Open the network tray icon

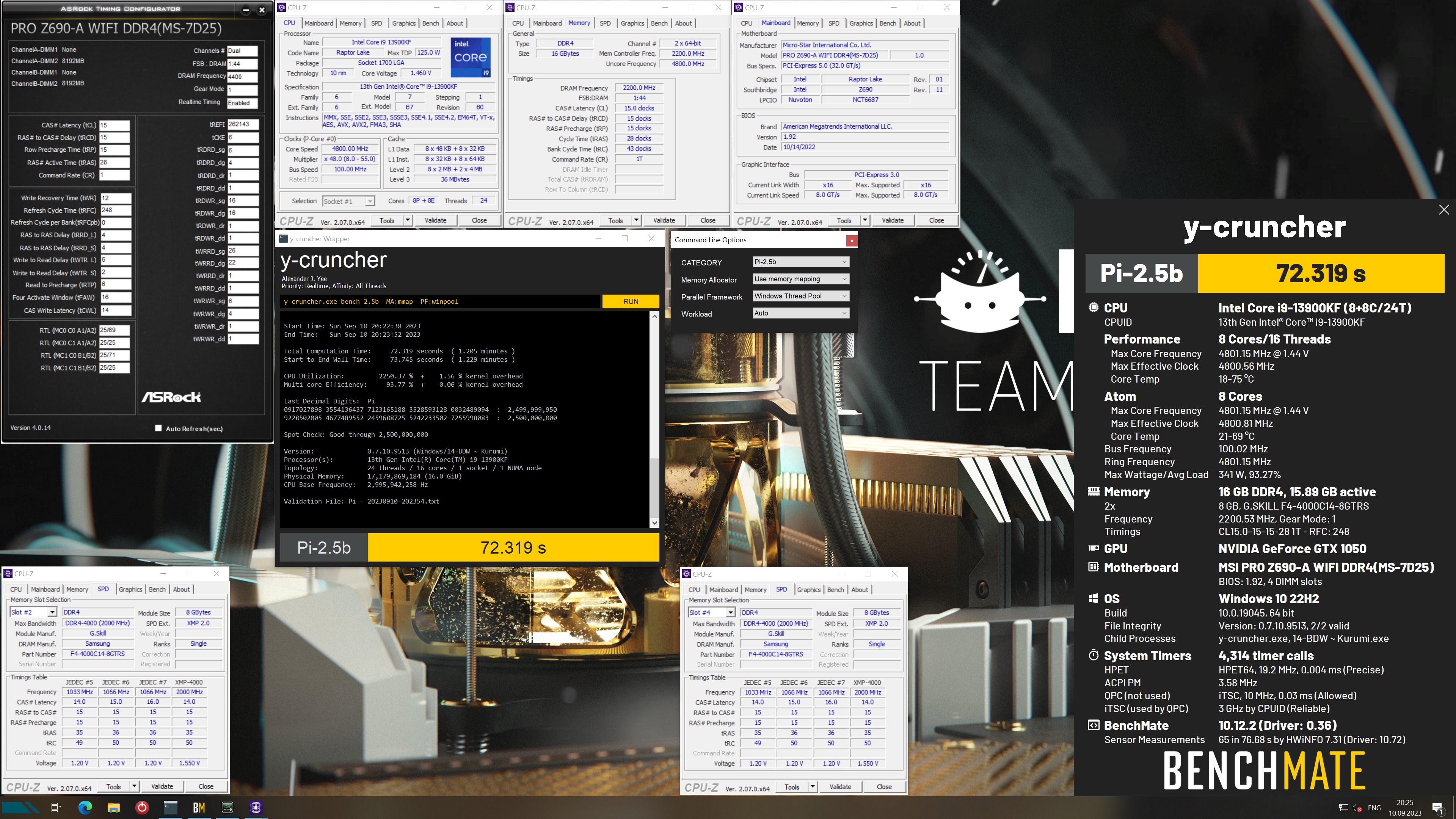1343,808
